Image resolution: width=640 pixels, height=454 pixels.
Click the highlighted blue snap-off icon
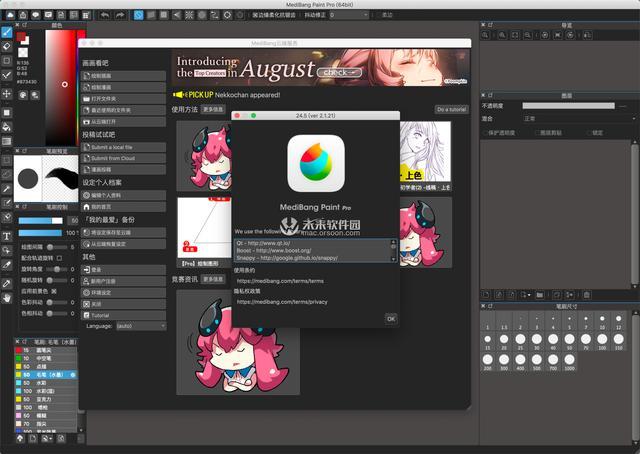(x=139, y=15)
